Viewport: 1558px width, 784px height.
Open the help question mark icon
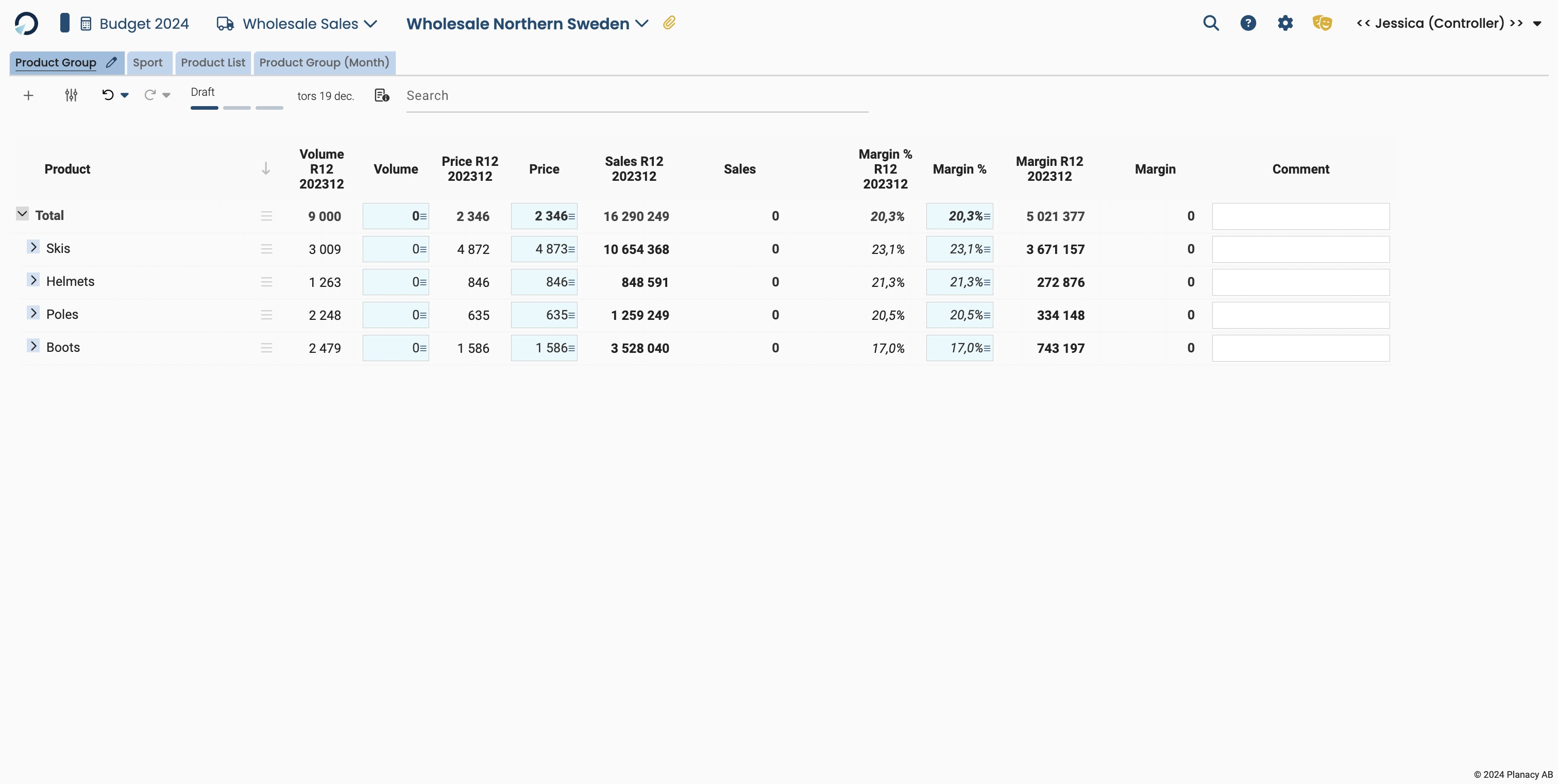(x=1248, y=24)
